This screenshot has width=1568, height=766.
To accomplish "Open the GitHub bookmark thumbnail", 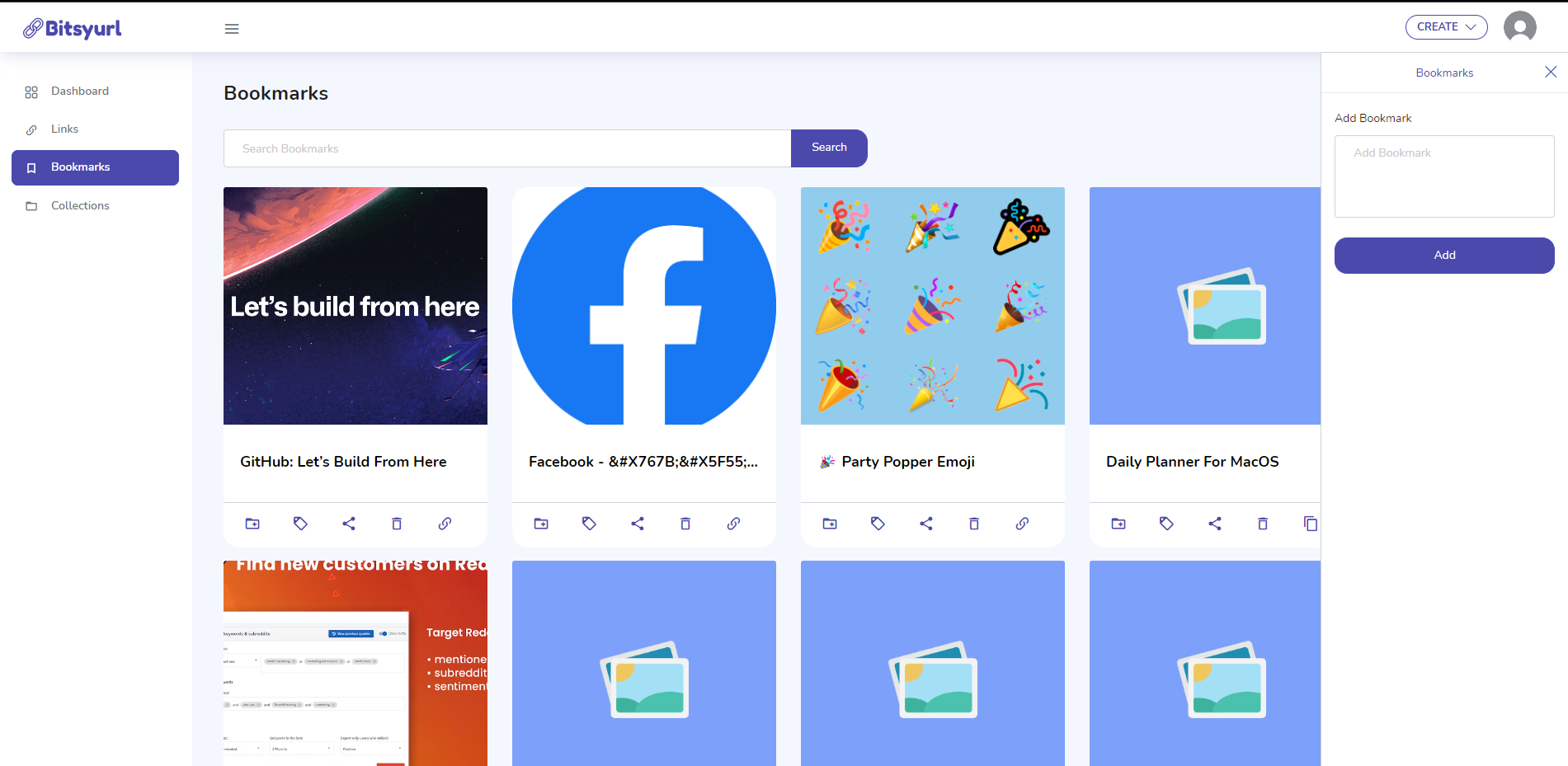I will pyautogui.click(x=356, y=306).
